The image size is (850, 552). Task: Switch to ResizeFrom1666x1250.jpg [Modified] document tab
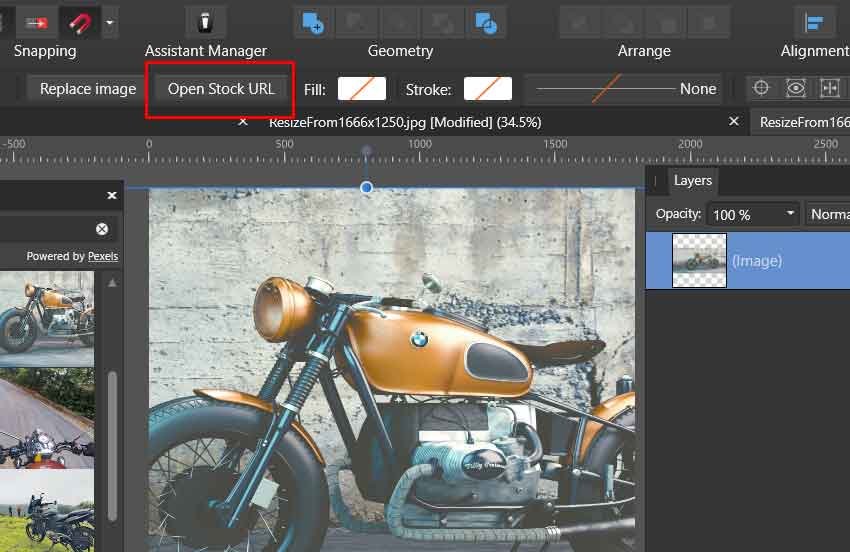[405, 122]
